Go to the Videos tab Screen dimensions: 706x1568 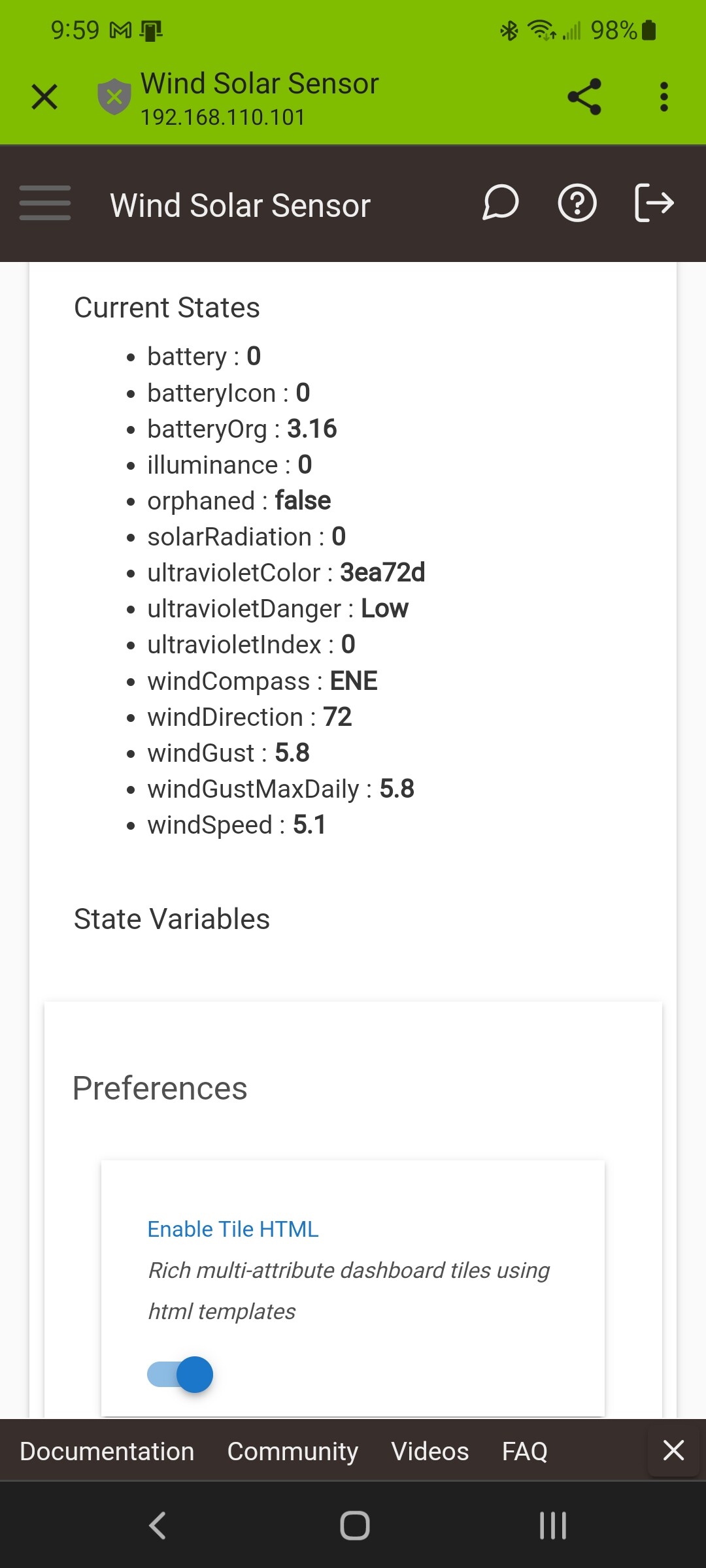tap(429, 1451)
